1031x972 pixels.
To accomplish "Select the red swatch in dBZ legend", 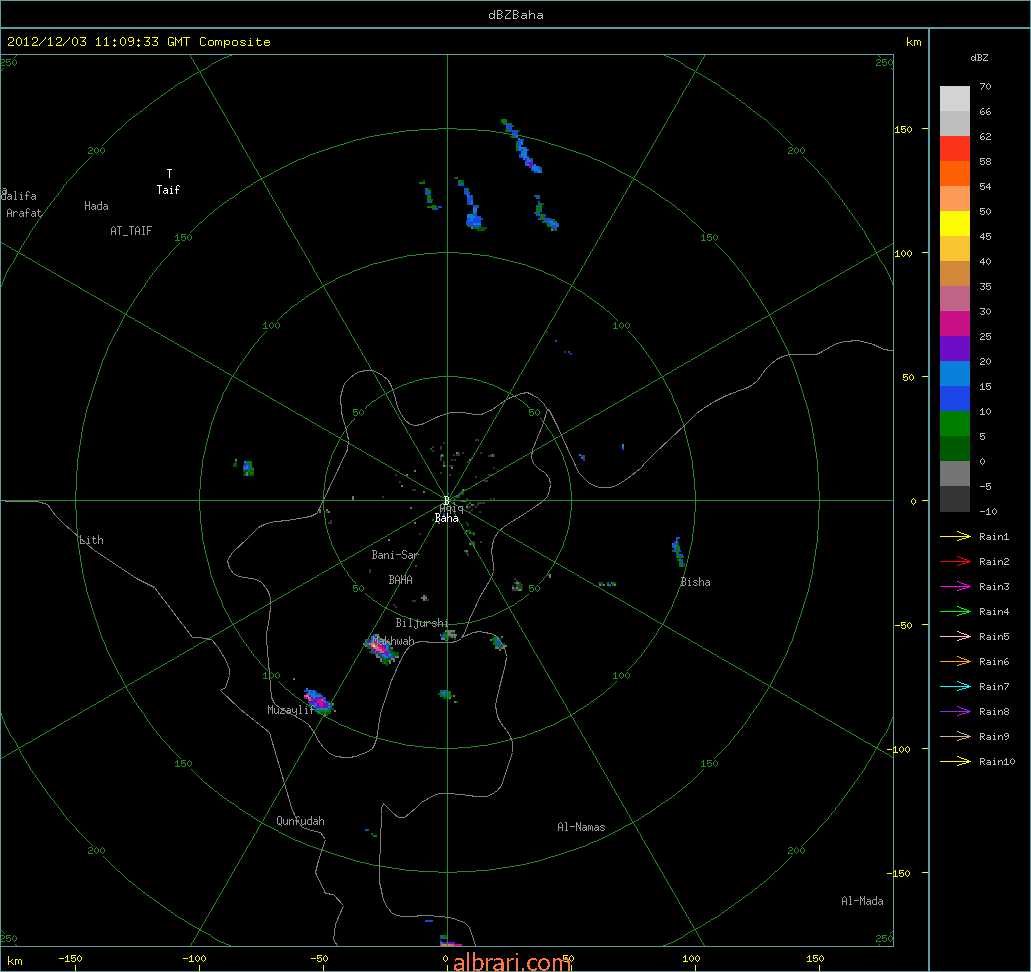I will coord(955,149).
